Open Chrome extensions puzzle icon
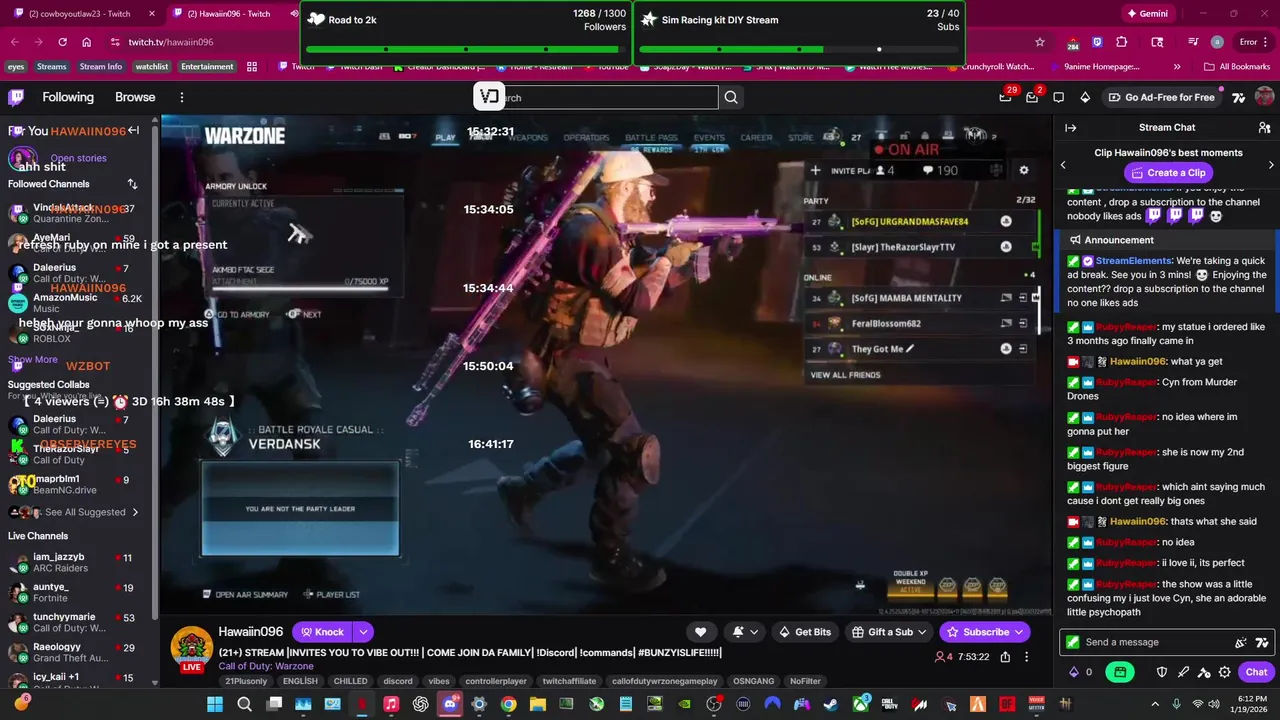Viewport: 1280px width, 720px height. click(1122, 42)
